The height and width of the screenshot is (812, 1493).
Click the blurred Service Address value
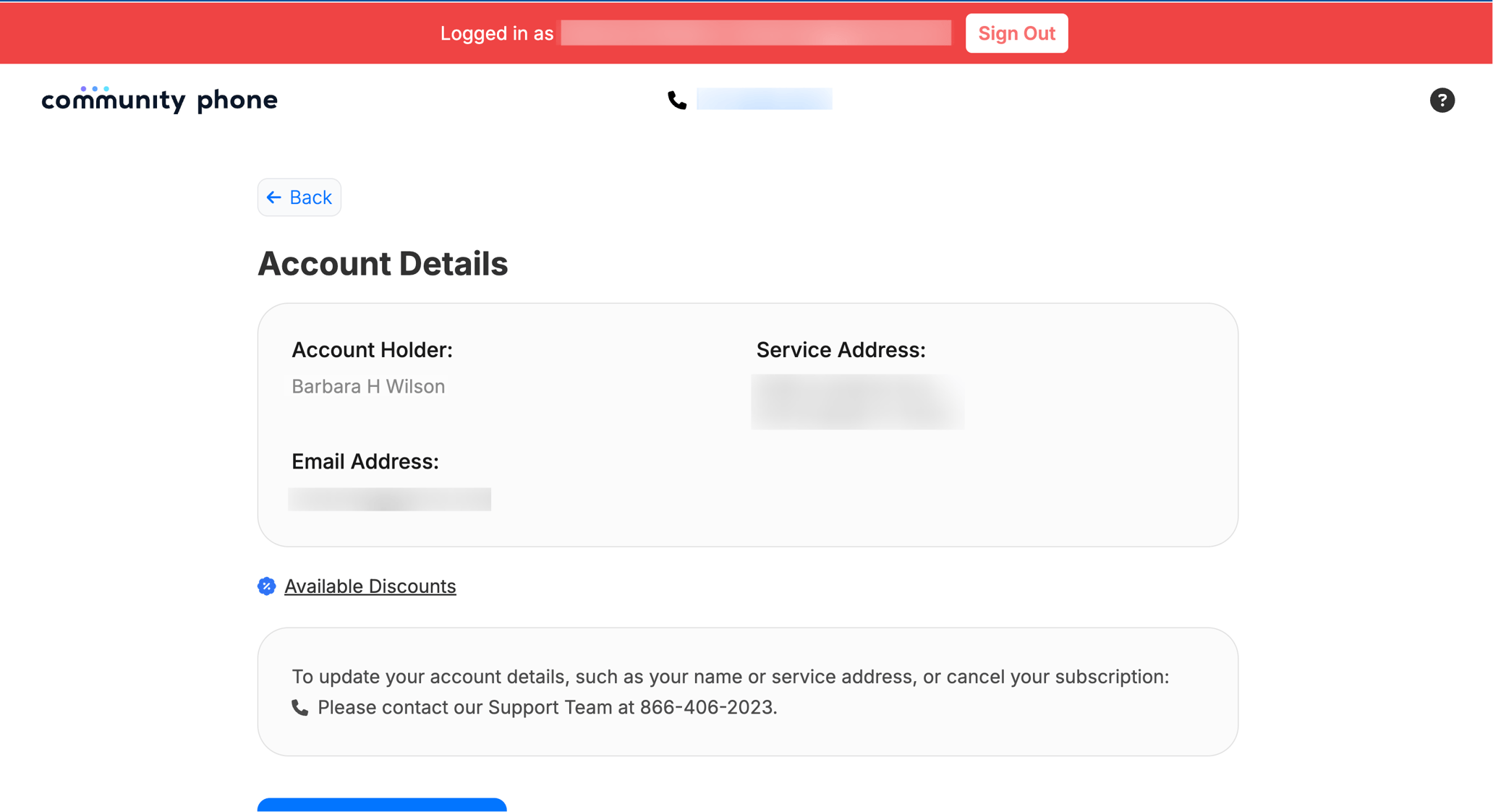[857, 402]
